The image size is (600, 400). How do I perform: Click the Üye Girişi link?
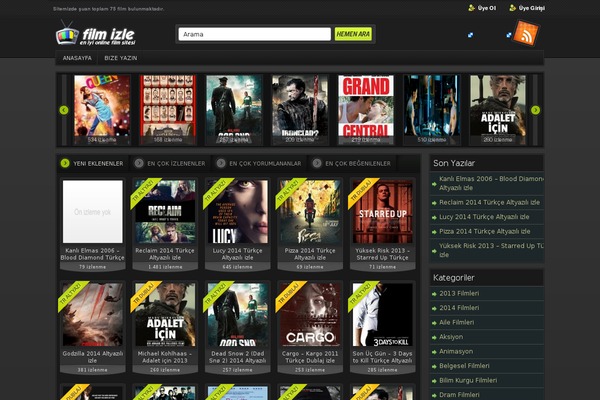pyautogui.click(x=532, y=8)
